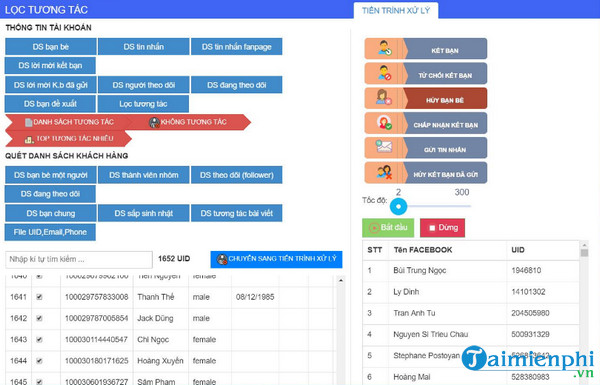
Task: Click the Tốc độ slider track
Action: 438,206
